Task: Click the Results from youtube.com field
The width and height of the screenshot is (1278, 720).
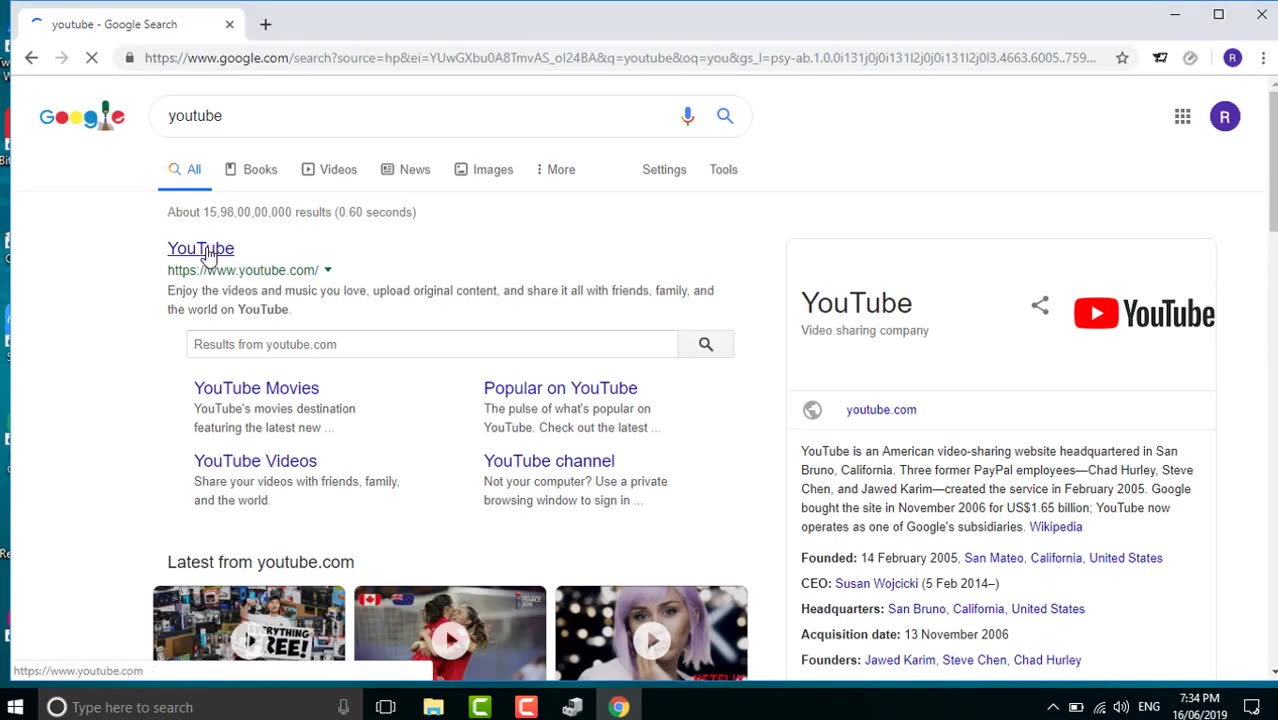Action: (x=432, y=344)
